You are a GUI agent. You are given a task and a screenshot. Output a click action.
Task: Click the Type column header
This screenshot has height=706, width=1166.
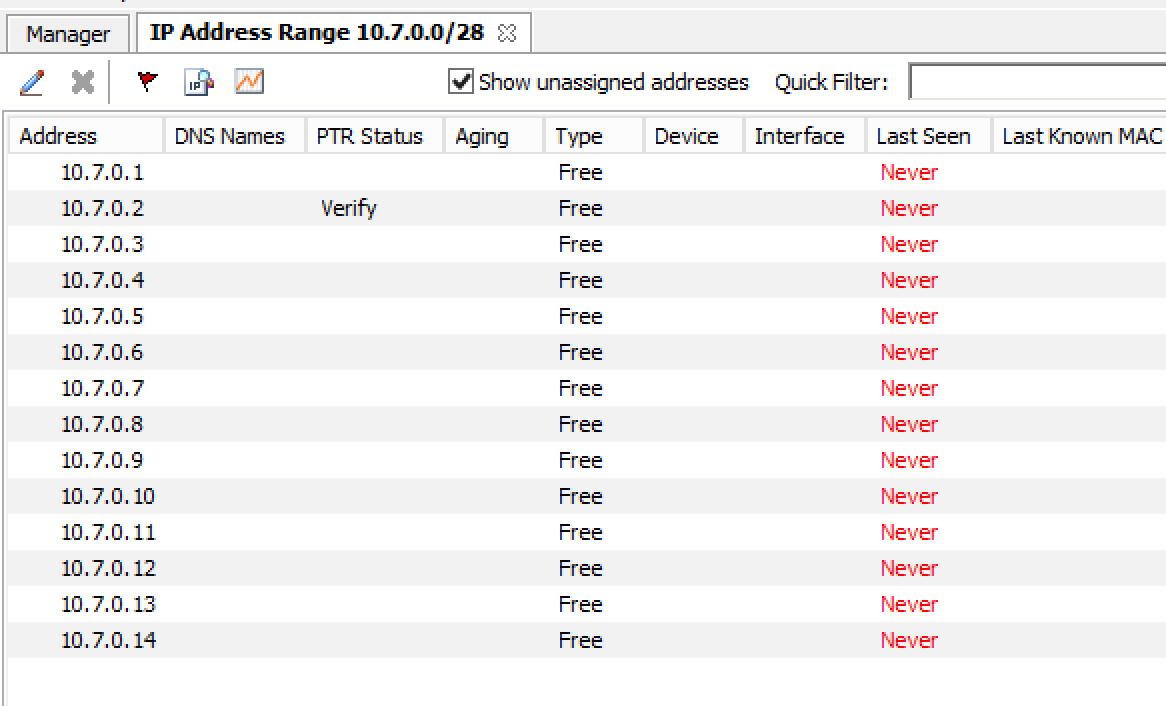579,136
